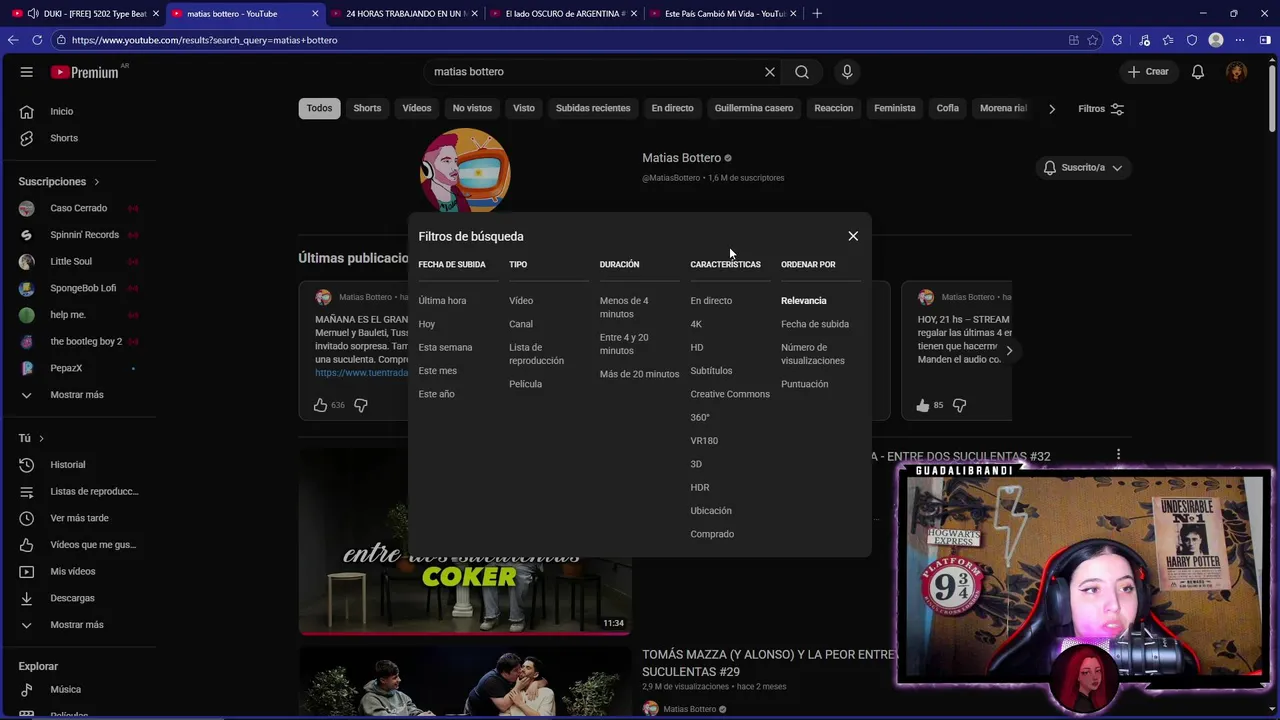The image size is (1280, 720).
Task: Expand Mostrar más under Tú section
Action: [78, 625]
